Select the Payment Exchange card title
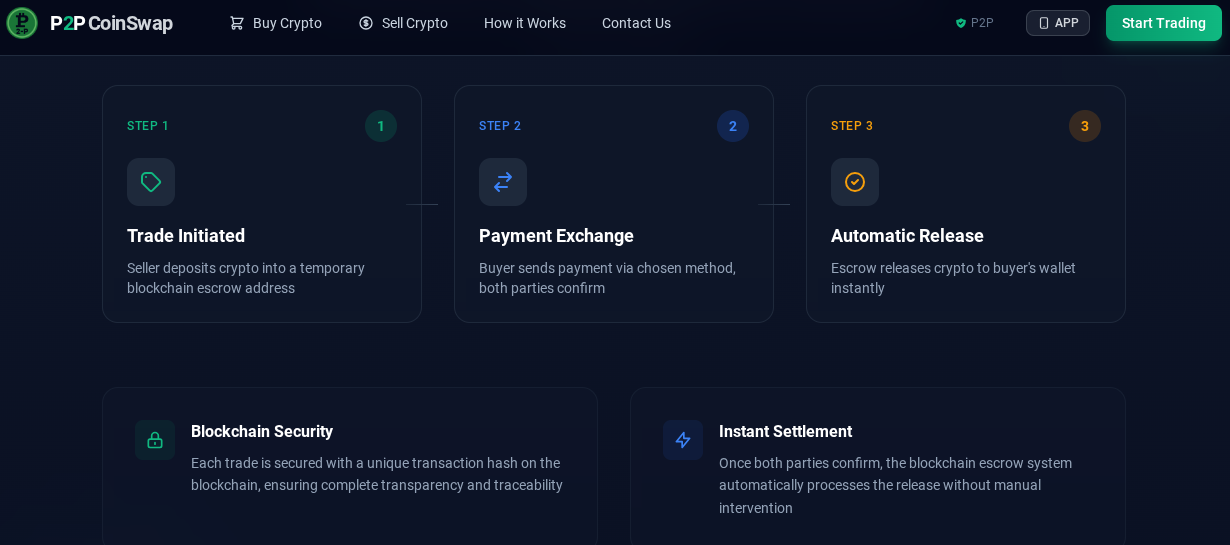The image size is (1230, 545). coord(556,236)
